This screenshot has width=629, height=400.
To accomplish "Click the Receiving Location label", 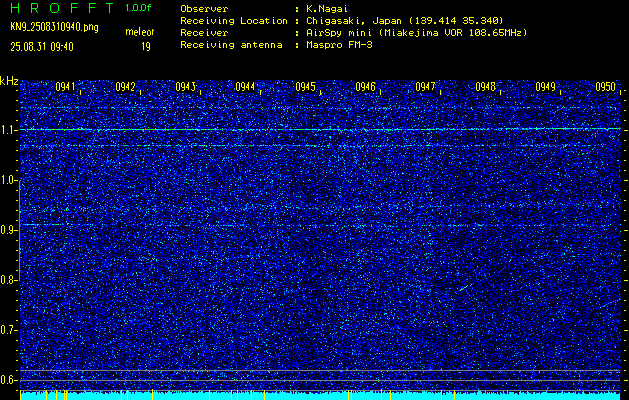I will pyautogui.click(x=234, y=20).
